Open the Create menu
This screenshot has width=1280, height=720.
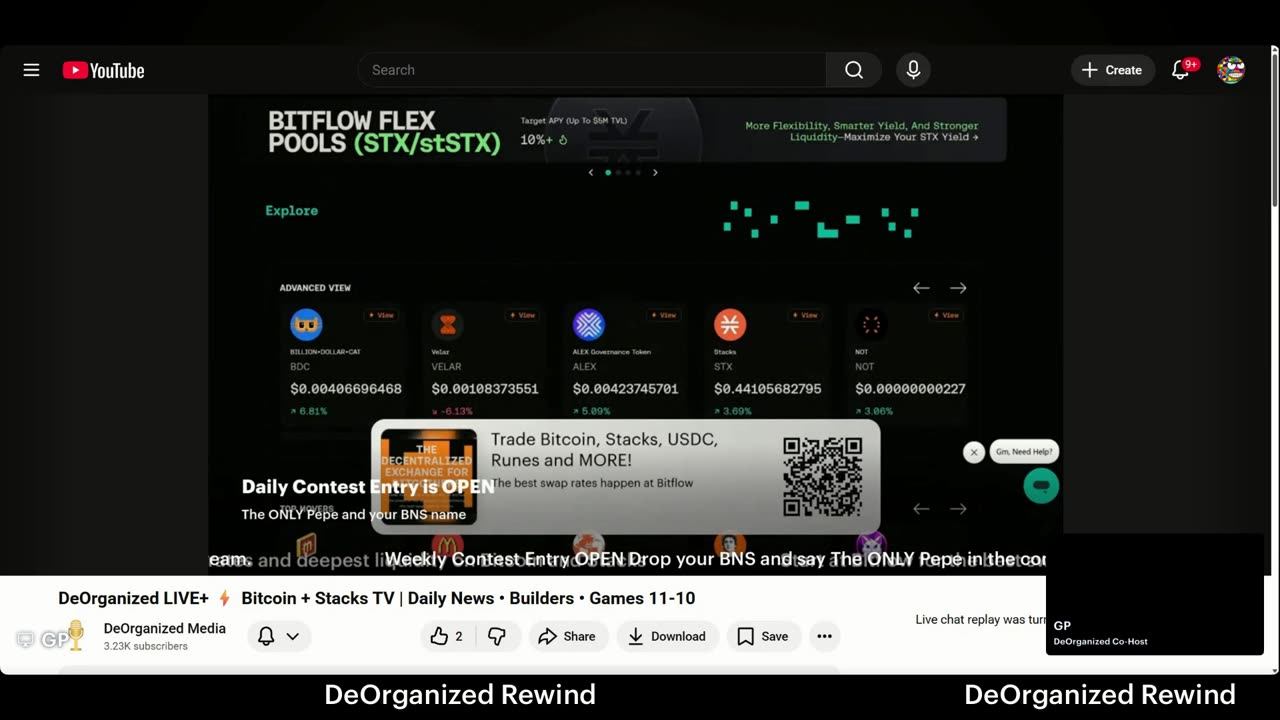click(1113, 70)
